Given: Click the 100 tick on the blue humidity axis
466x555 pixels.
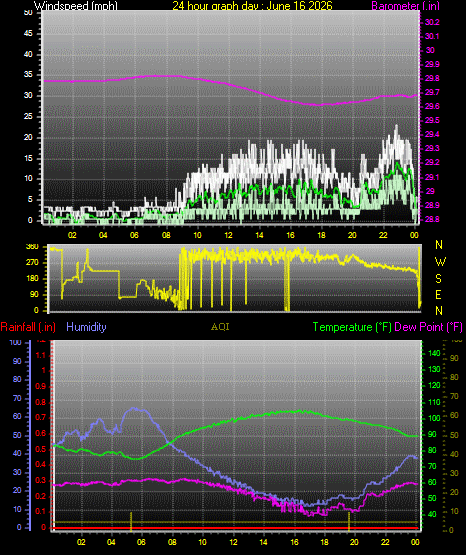Looking at the screenshot, I should coord(16,343).
